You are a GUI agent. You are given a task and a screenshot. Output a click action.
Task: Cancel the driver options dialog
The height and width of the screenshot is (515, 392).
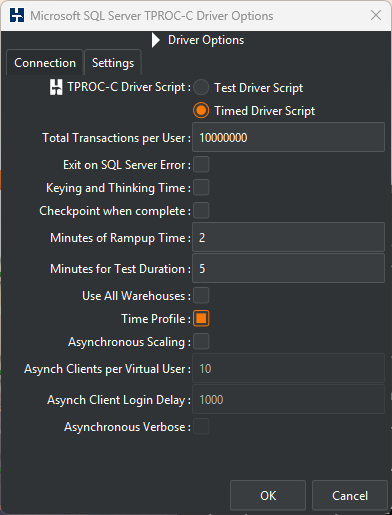[350, 495]
